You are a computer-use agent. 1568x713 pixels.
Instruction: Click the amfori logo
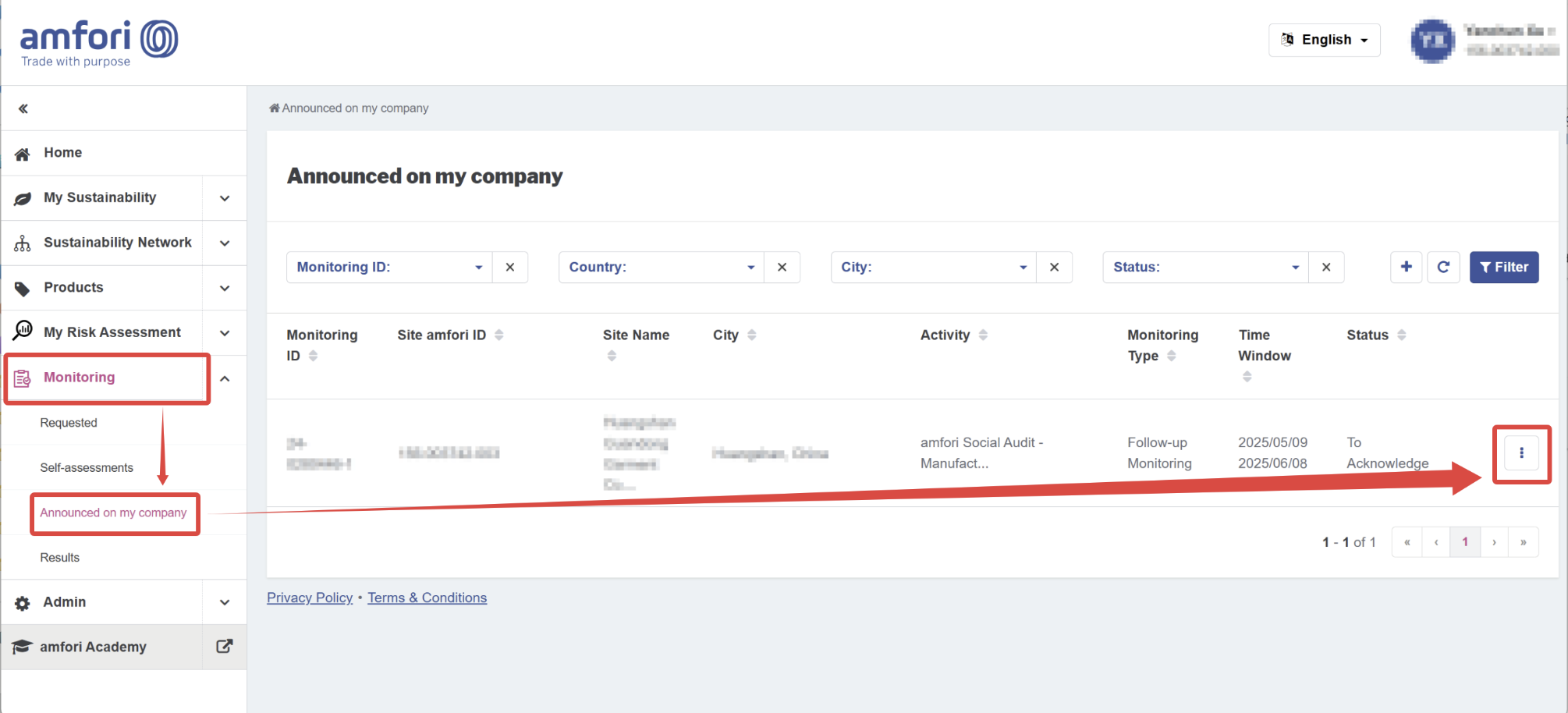[98, 43]
